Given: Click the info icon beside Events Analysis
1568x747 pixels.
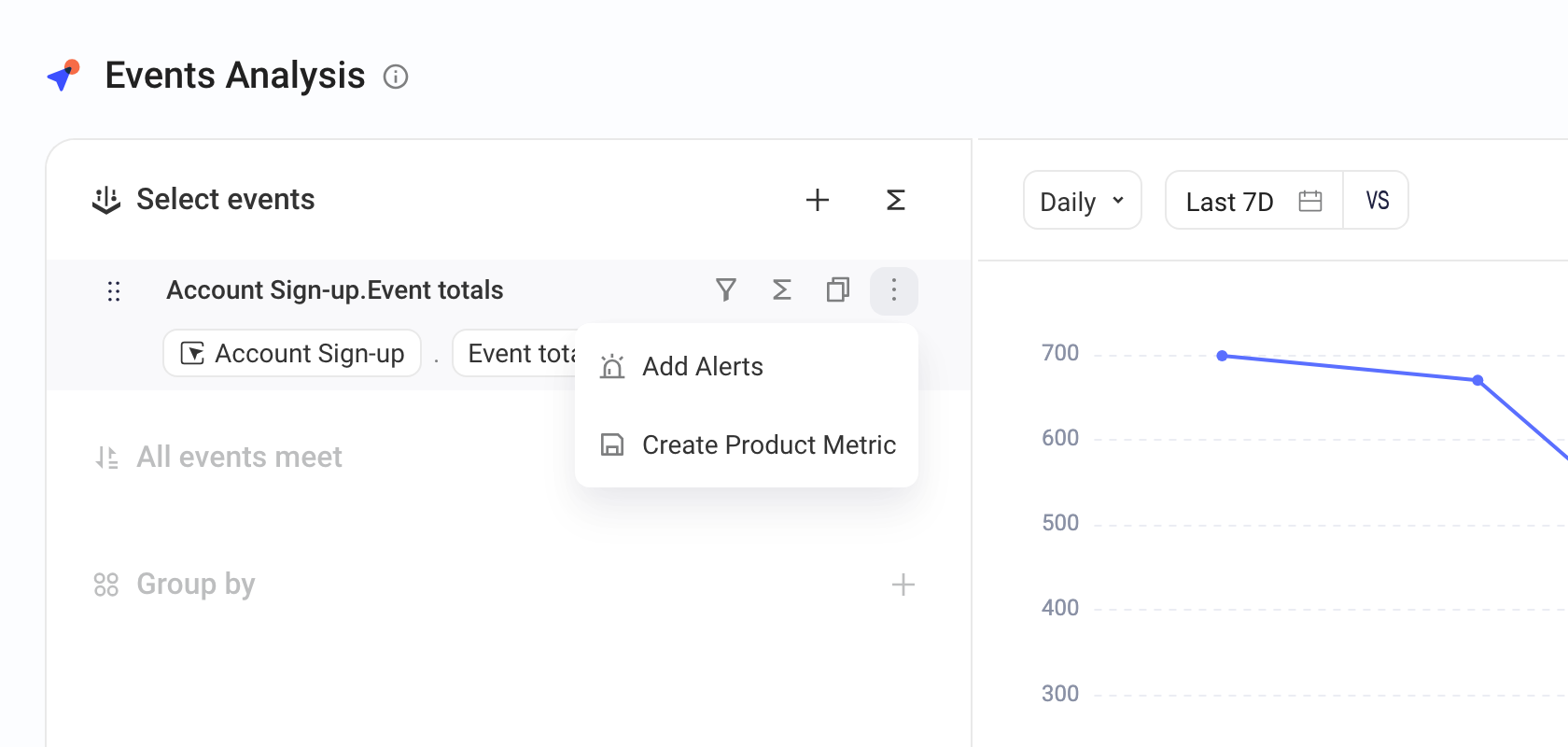Looking at the screenshot, I should point(396,77).
